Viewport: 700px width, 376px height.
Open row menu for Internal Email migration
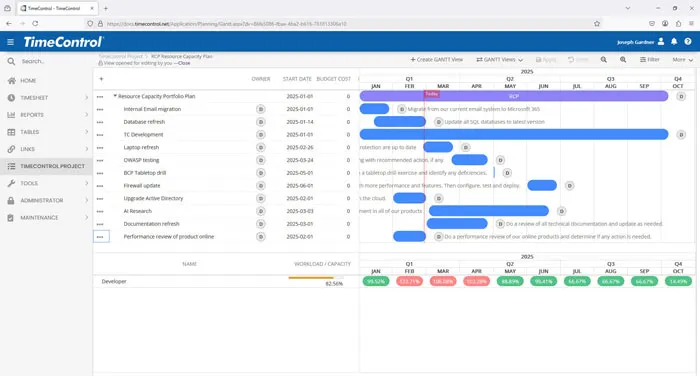pos(100,109)
